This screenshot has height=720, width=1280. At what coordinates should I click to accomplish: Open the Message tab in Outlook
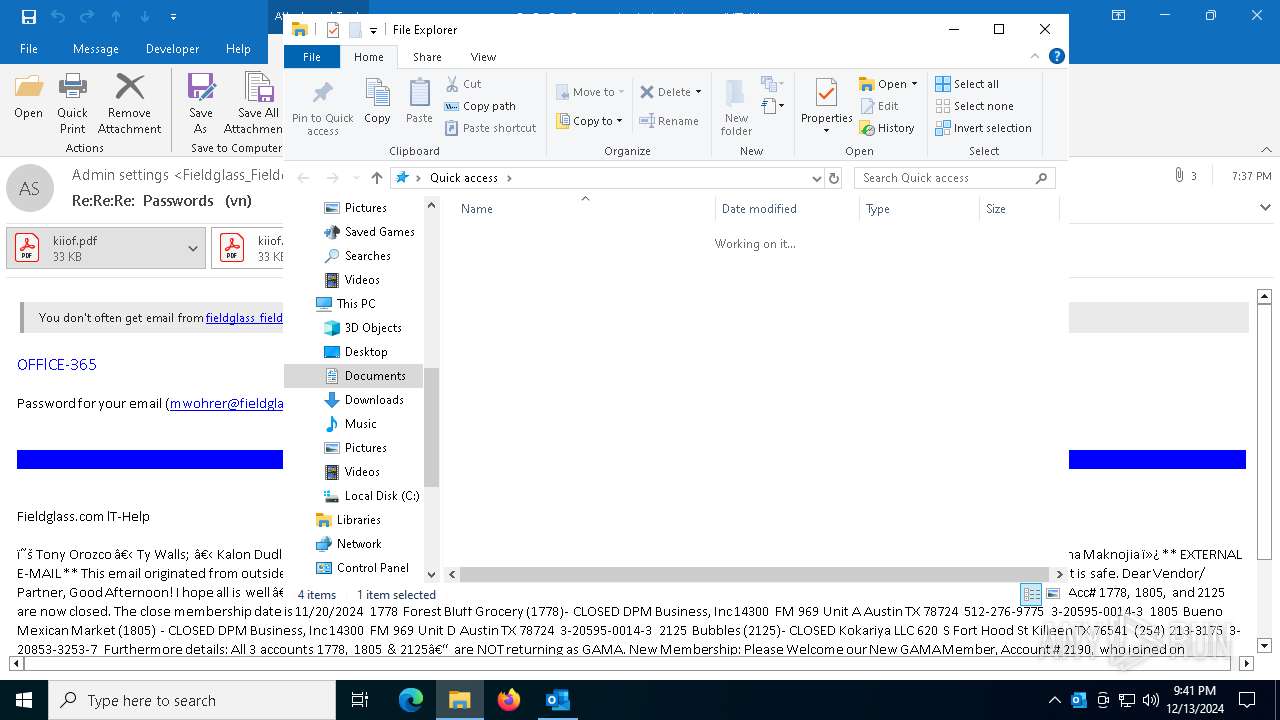[x=96, y=49]
